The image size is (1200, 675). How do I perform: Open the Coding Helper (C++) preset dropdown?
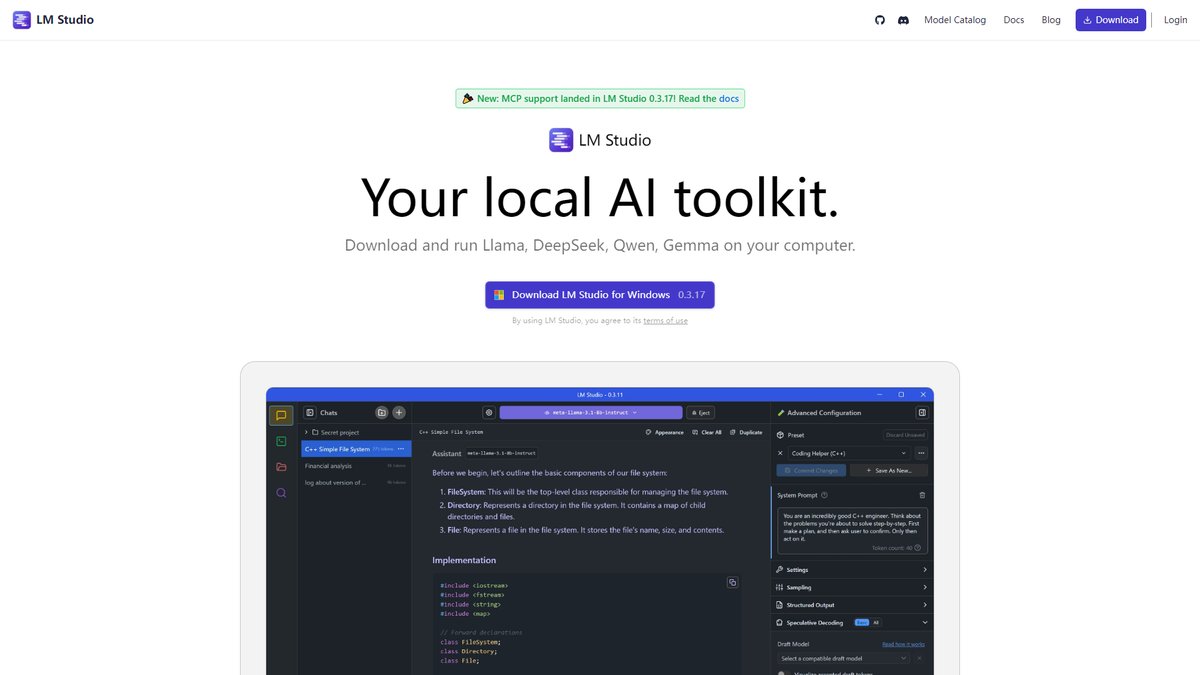[x=850, y=453]
